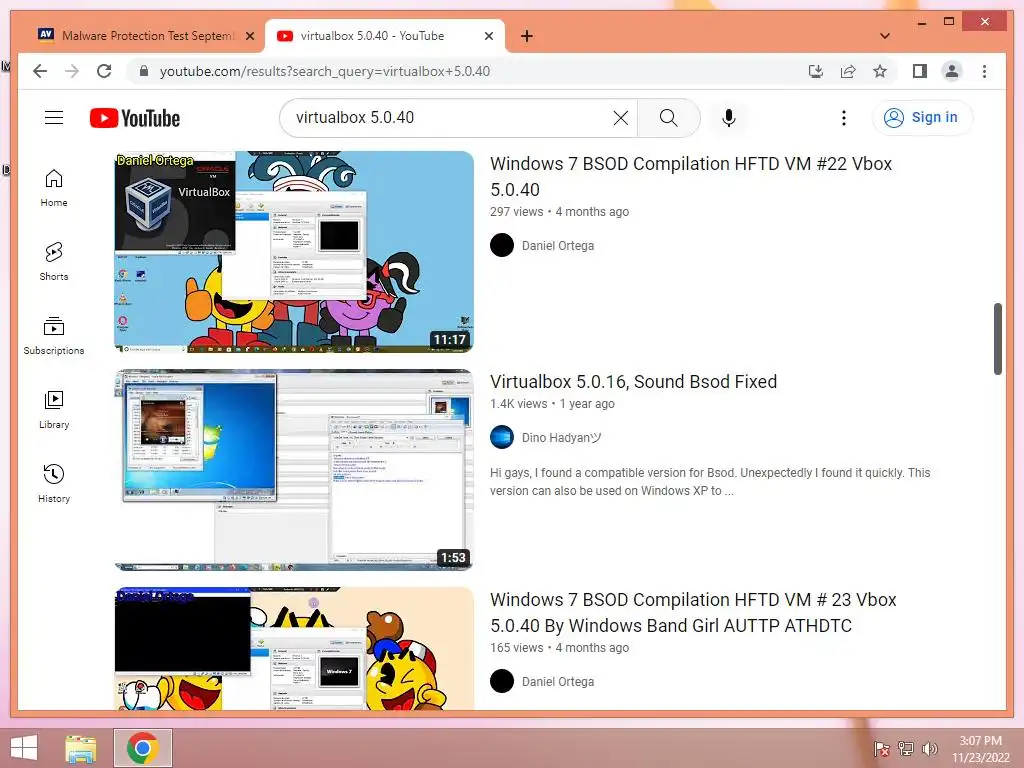The width and height of the screenshot is (1024, 768).
Task: Open the Windows Start button
Action: [x=24, y=748]
